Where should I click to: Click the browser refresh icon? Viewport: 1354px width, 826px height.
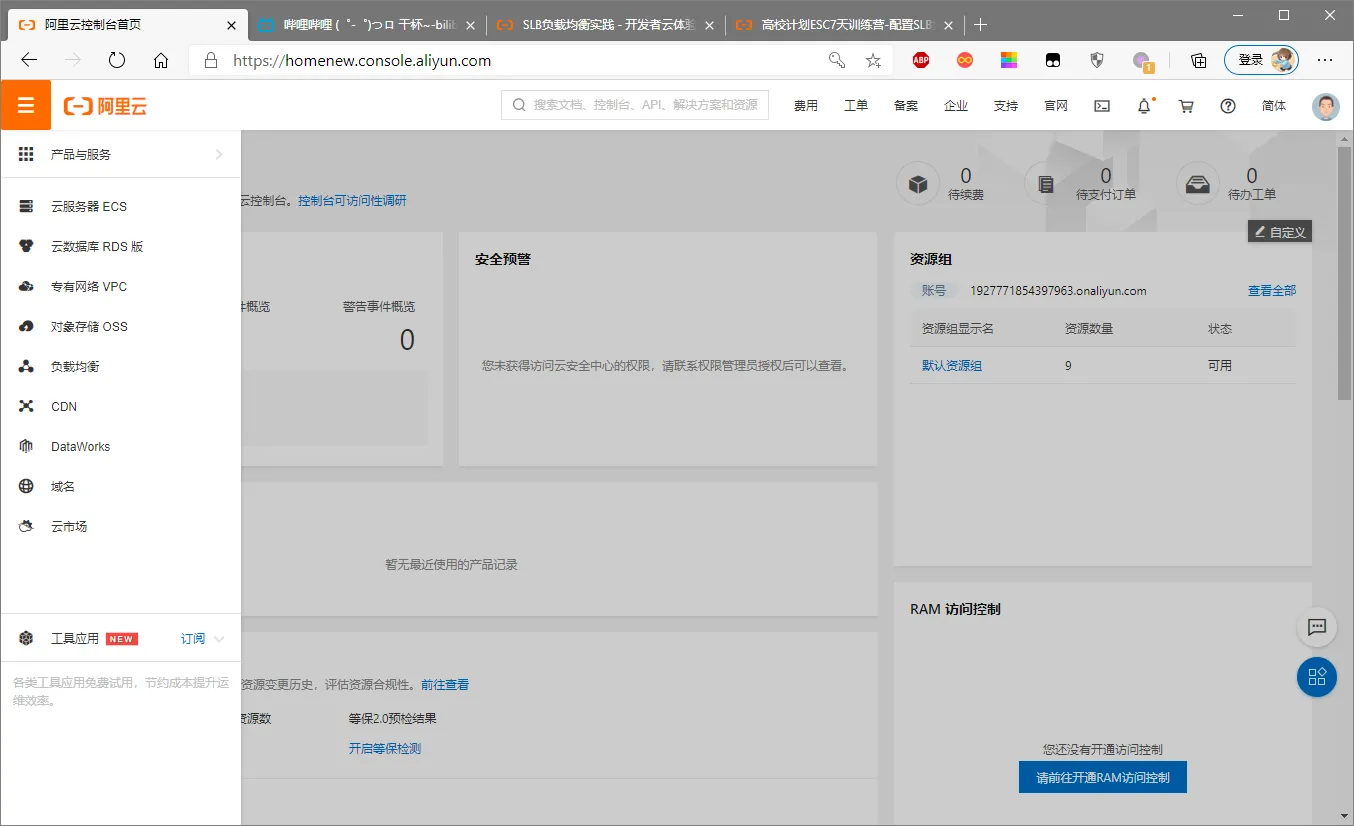tap(117, 60)
